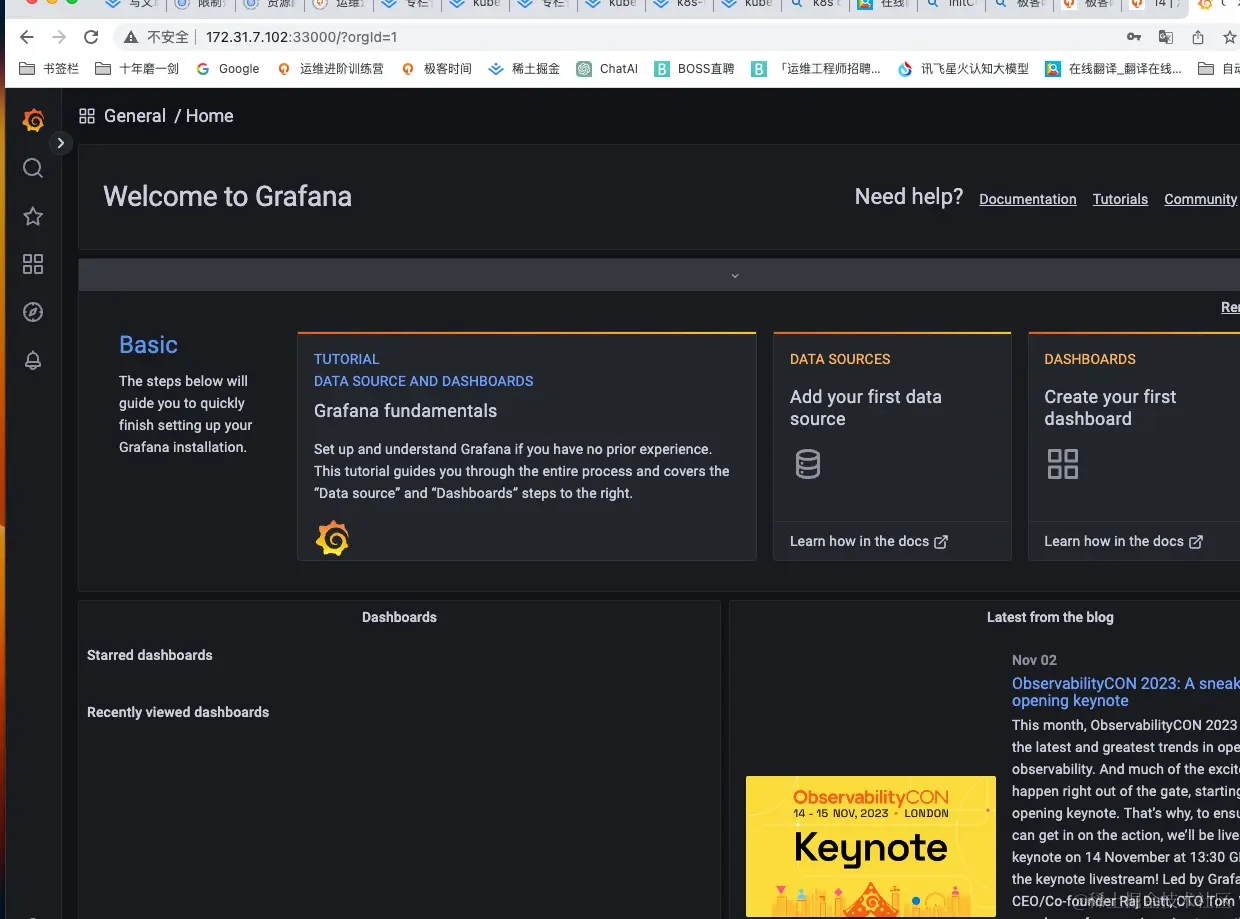Open the dashboard search magnifier icon
1240x919 pixels.
pyautogui.click(x=33, y=168)
